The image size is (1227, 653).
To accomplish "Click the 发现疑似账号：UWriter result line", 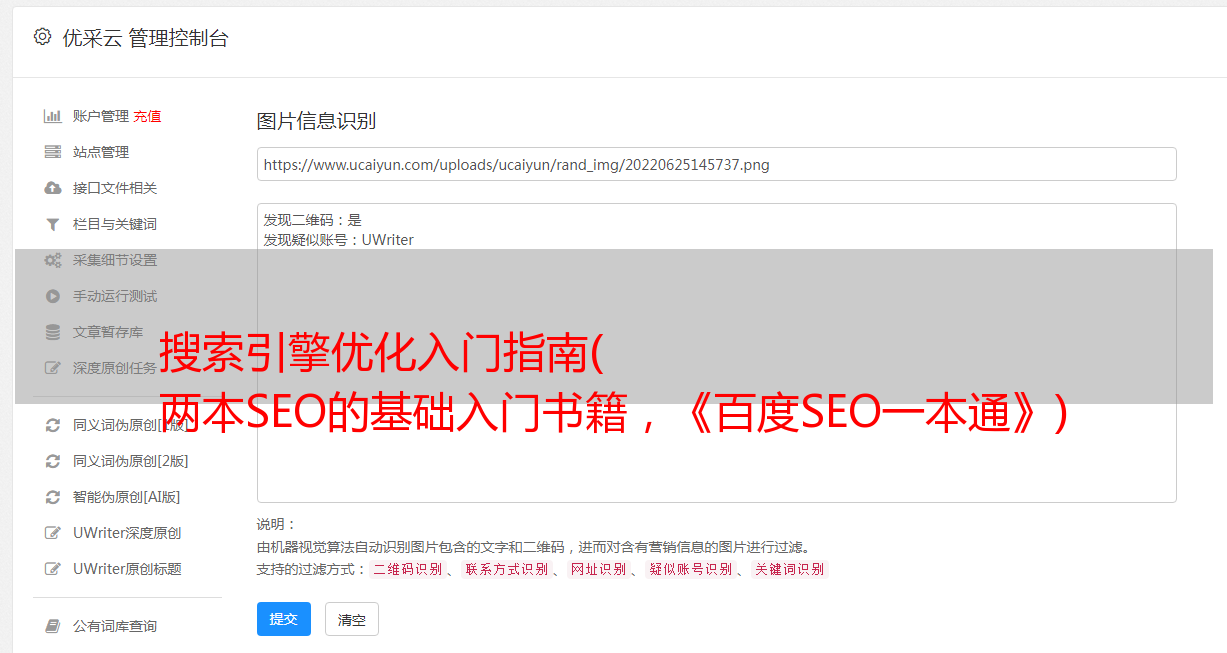I will tap(338, 240).
